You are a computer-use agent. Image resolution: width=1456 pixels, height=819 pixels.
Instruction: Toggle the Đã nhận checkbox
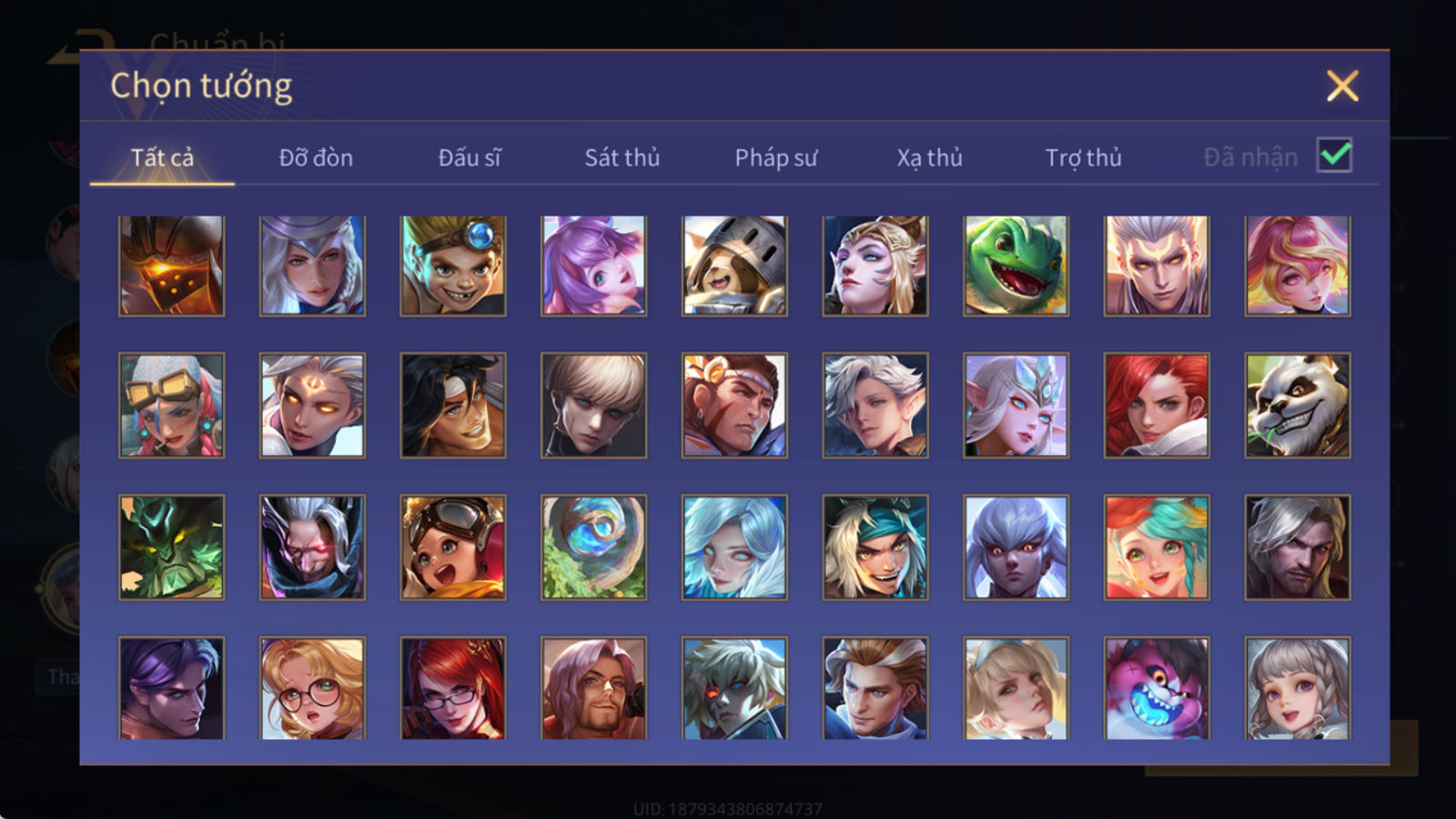tap(1334, 156)
